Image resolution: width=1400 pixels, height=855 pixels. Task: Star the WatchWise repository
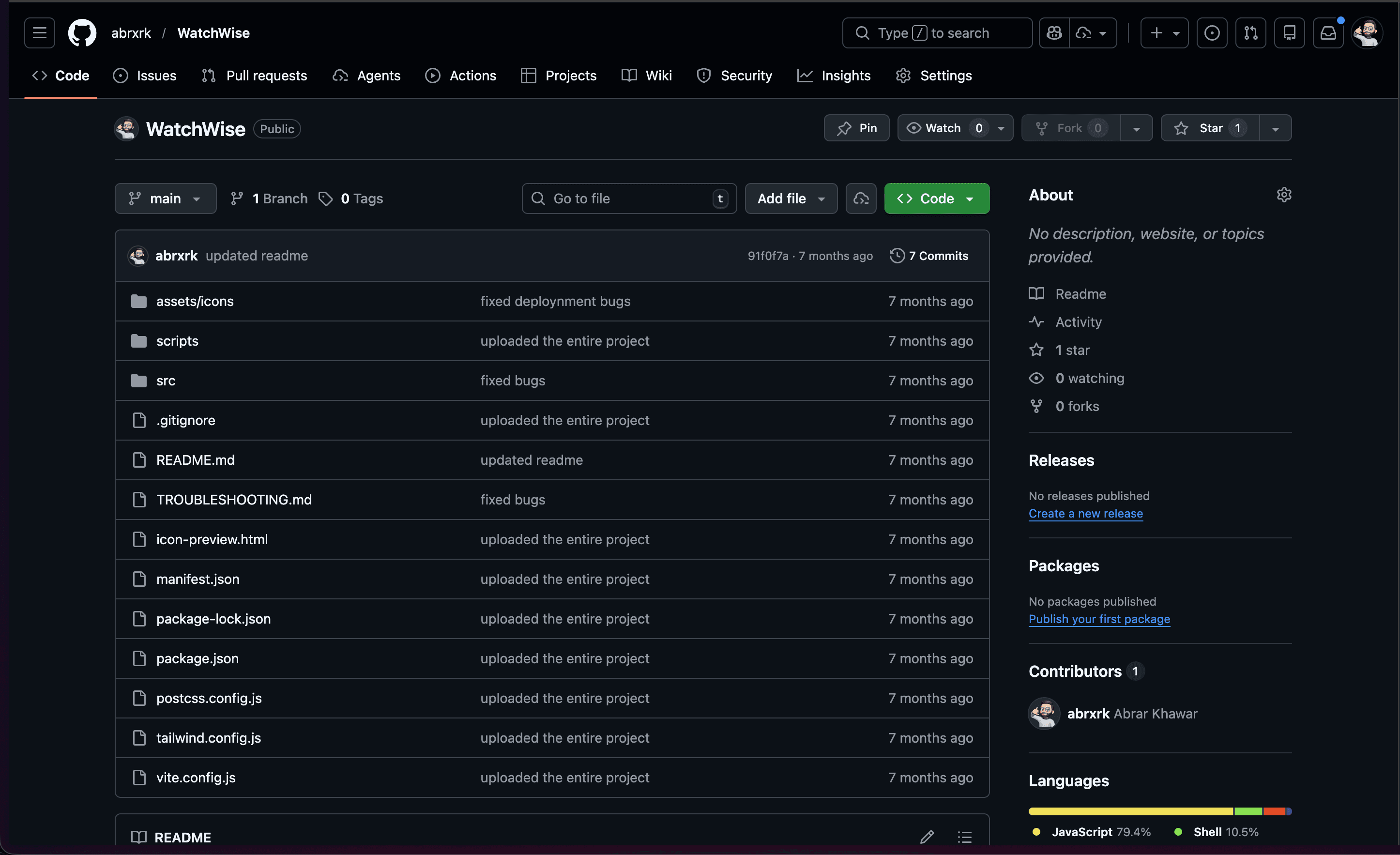coord(1210,128)
